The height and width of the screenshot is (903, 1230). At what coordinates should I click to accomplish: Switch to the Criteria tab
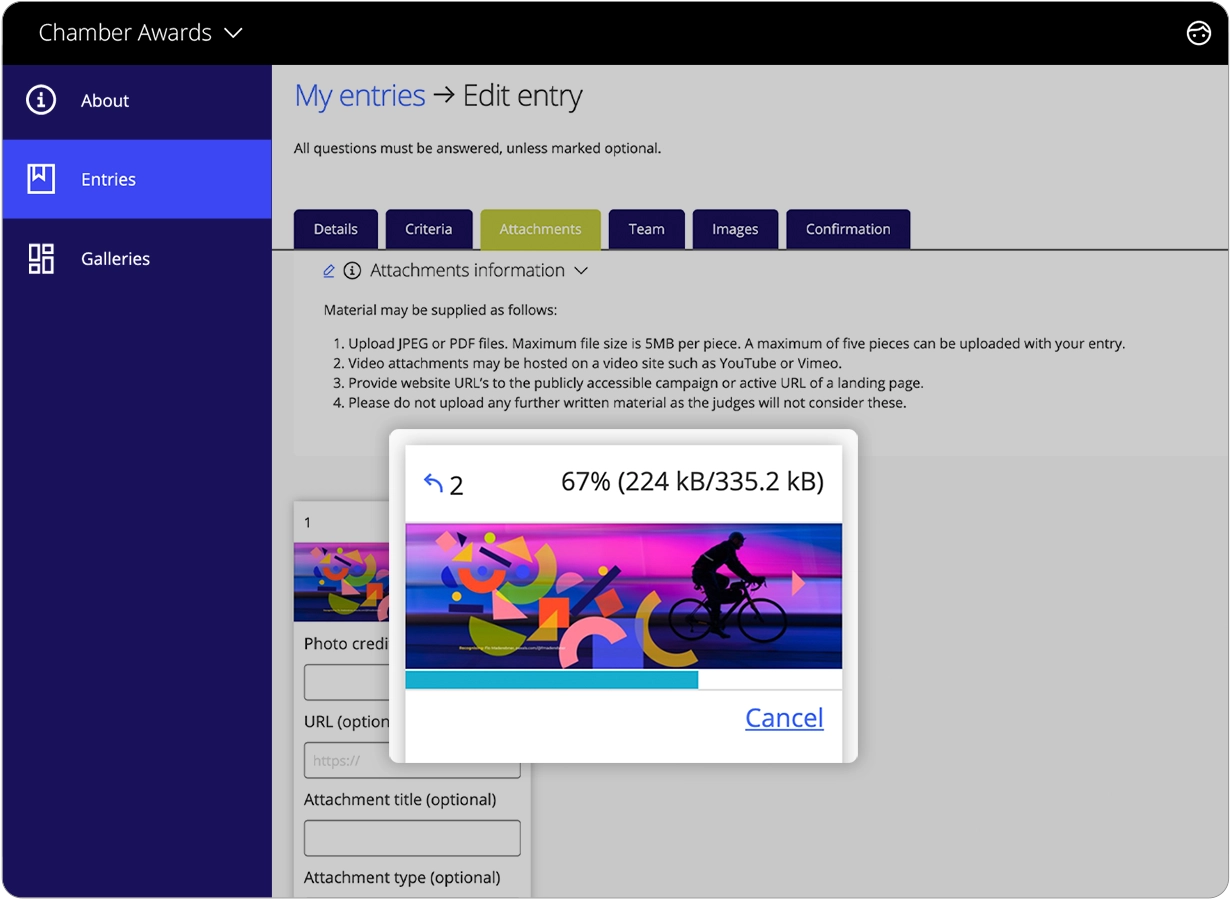click(x=429, y=229)
